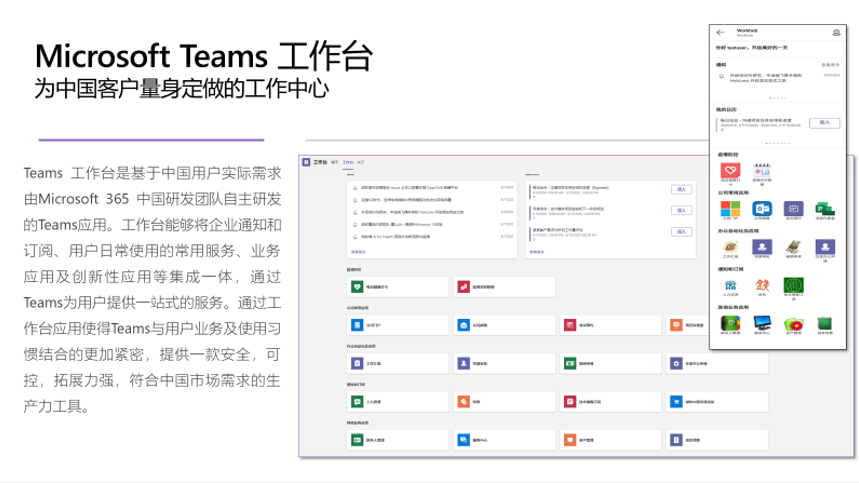Image resolution: width=859 pixels, height=483 pixels.
Task: Click 加入 for the second desktop calendar meeting
Action: click(x=682, y=210)
